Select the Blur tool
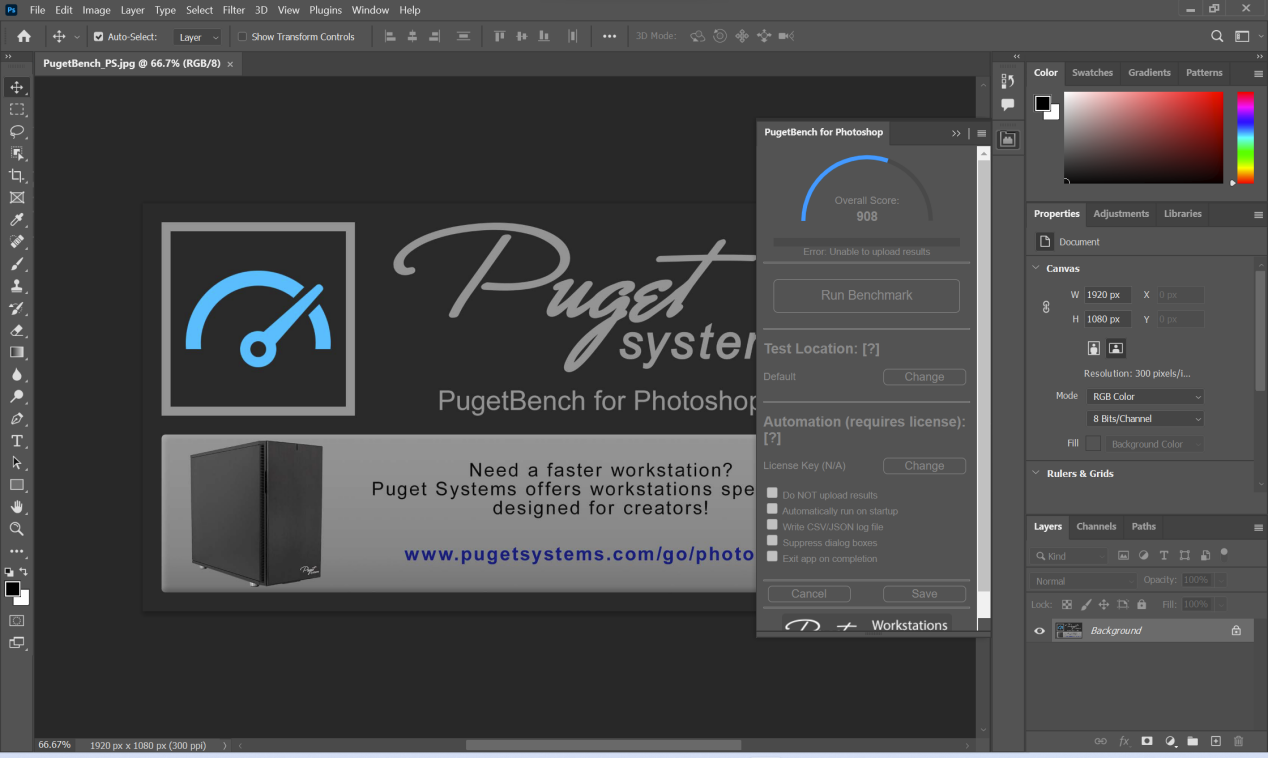 pyautogui.click(x=17, y=375)
